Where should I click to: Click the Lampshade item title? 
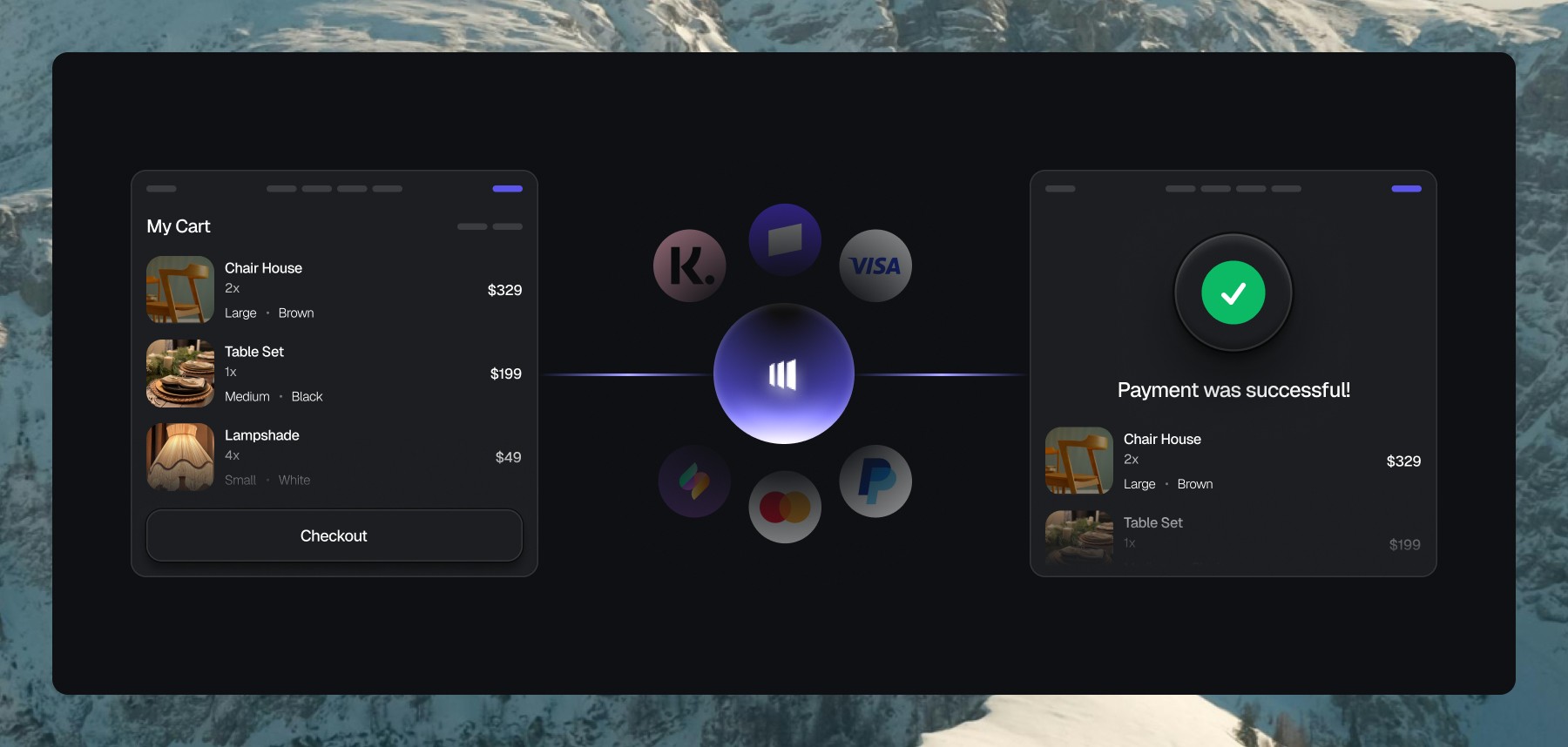tap(262, 435)
